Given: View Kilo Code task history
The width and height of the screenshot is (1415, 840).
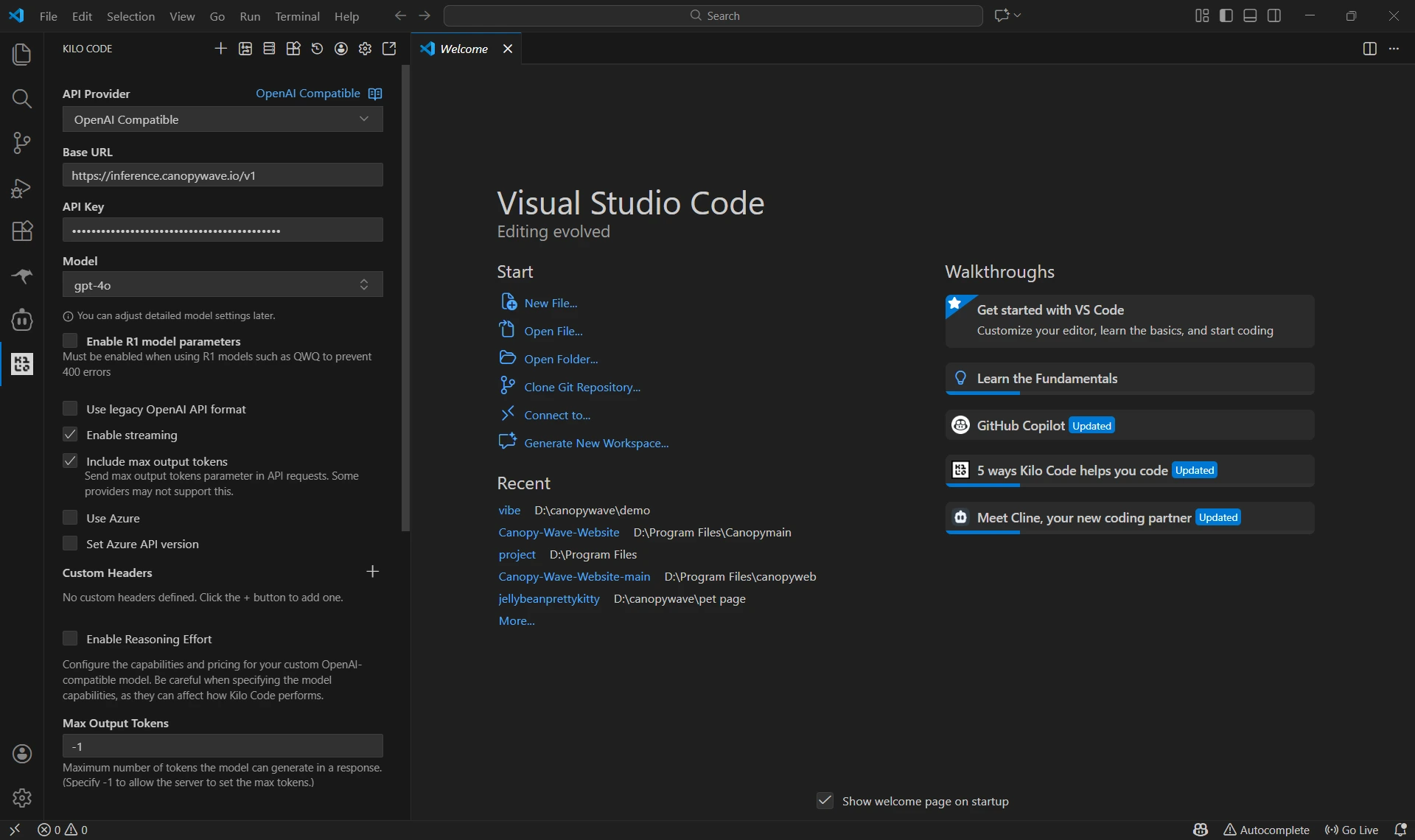Looking at the screenshot, I should tap(317, 48).
